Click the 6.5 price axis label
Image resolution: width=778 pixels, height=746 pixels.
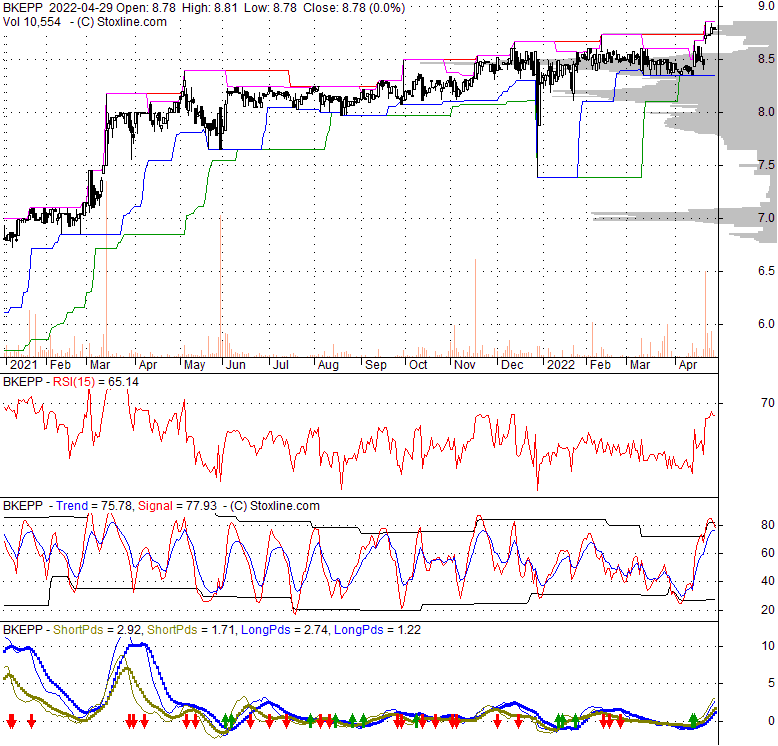[766, 271]
